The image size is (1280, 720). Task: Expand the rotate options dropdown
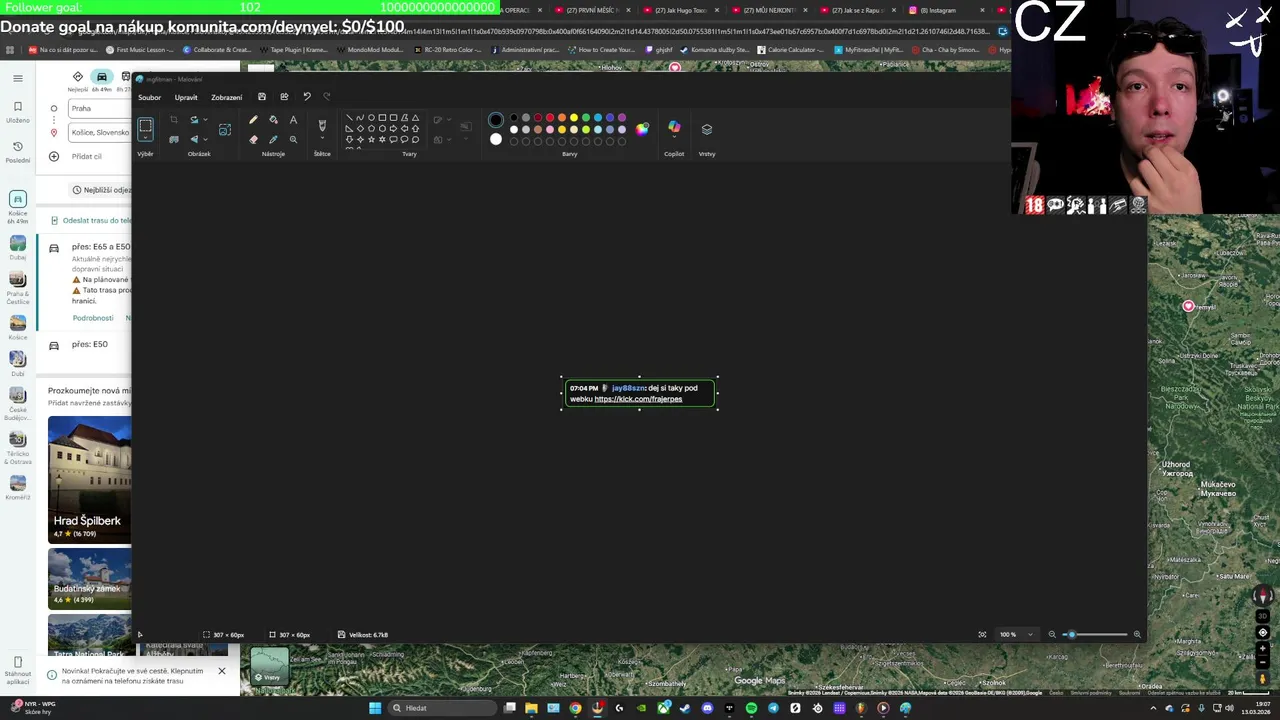205,119
